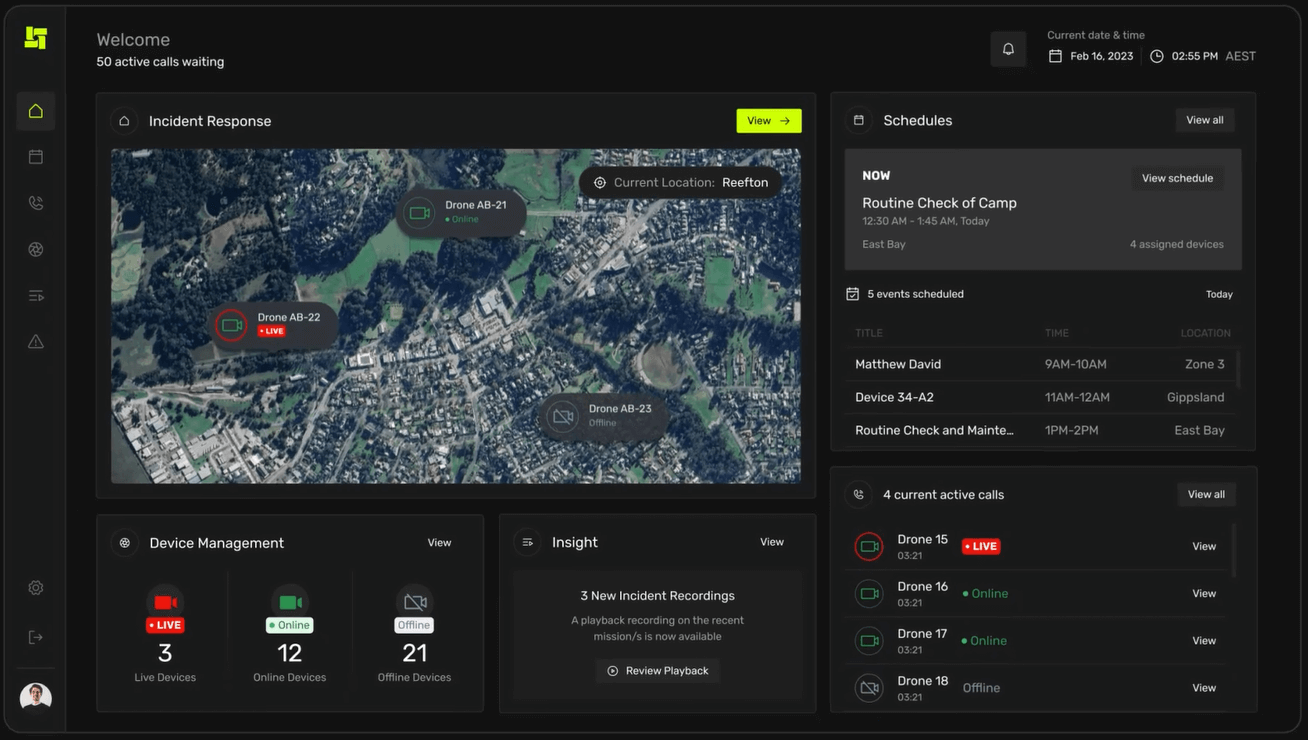The height and width of the screenshot is (740, 1308).
Task: Open the notifications bell
Action: tap(1008, 49)
